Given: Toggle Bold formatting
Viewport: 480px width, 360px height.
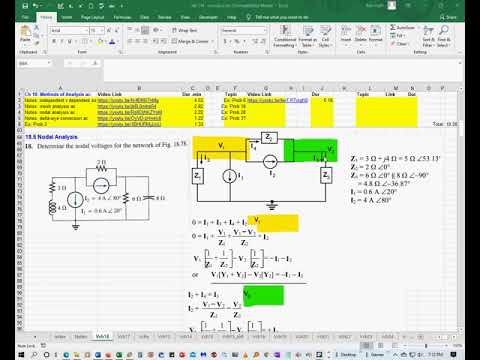Looking at the screenshot, I should click(54, 41).
